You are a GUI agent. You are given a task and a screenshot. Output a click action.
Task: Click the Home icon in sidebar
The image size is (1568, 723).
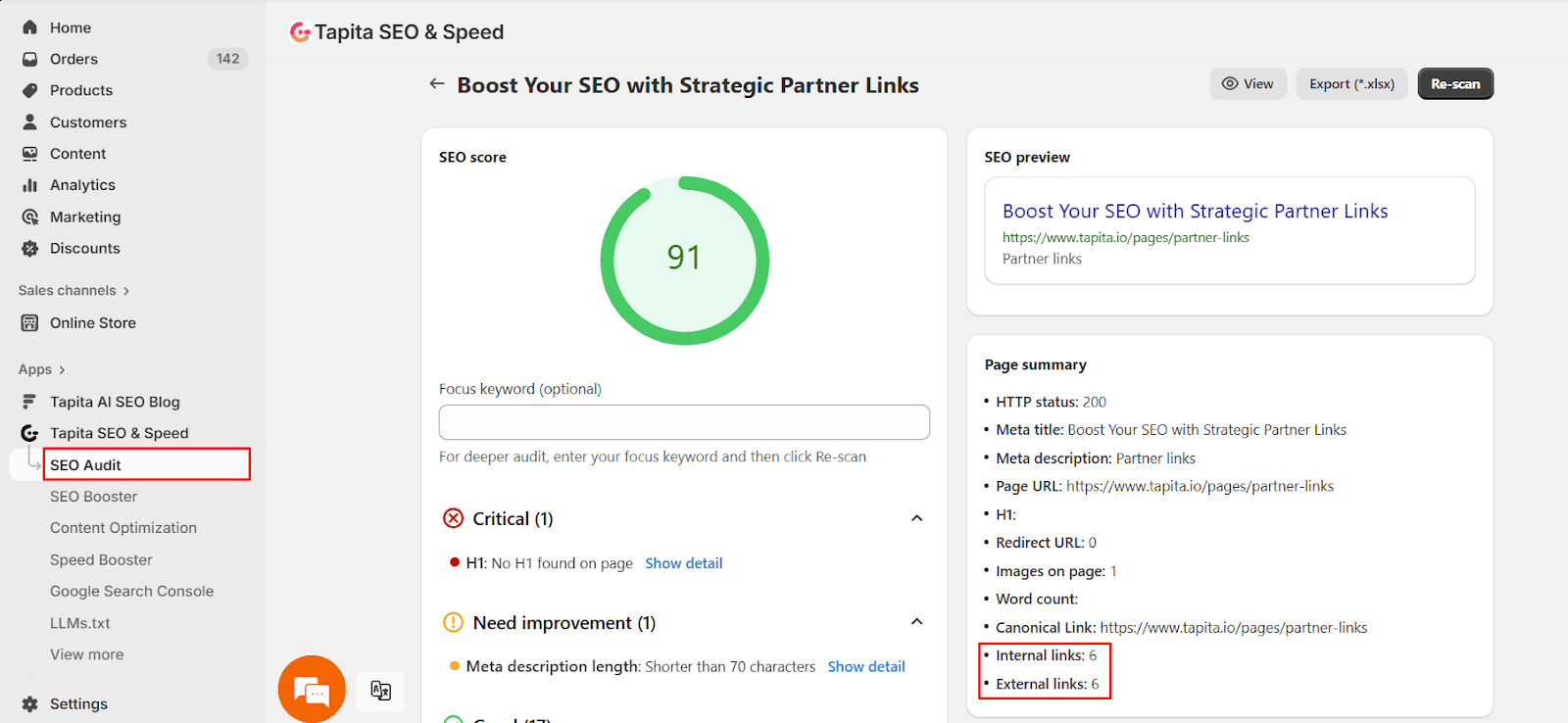30,27
